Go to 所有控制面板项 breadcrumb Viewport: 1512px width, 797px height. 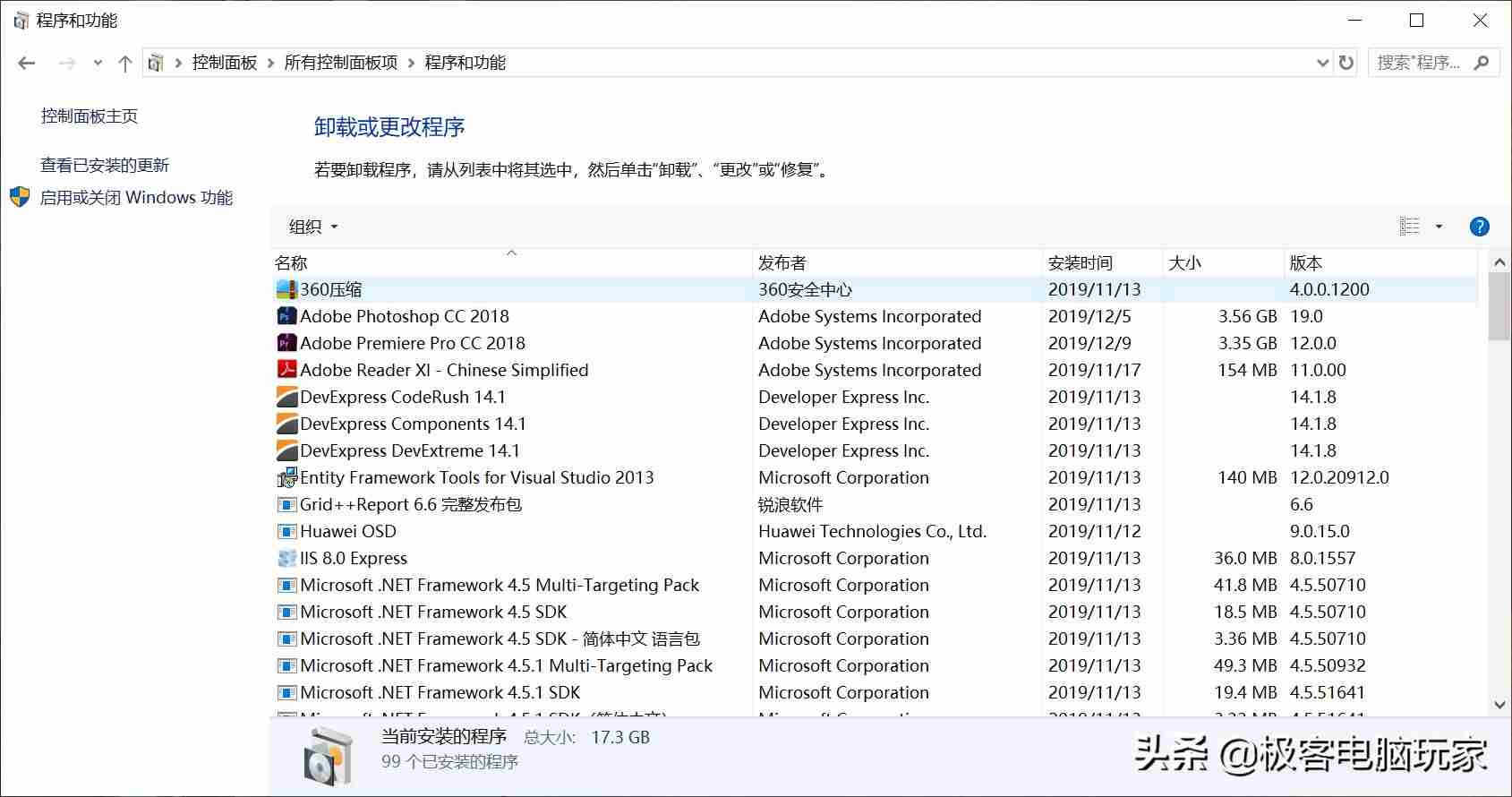coord(341,63)
